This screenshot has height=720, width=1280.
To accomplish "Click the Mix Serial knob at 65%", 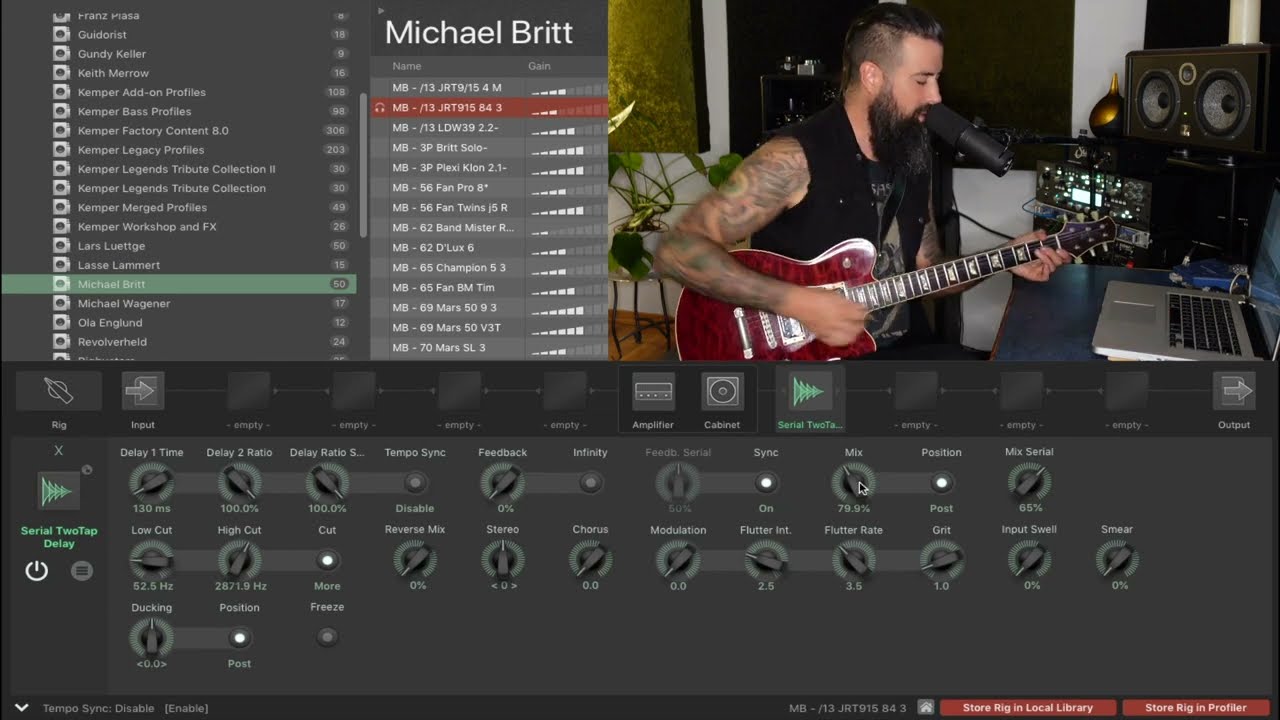I will pyautogui.click(x=1029, y=483).
